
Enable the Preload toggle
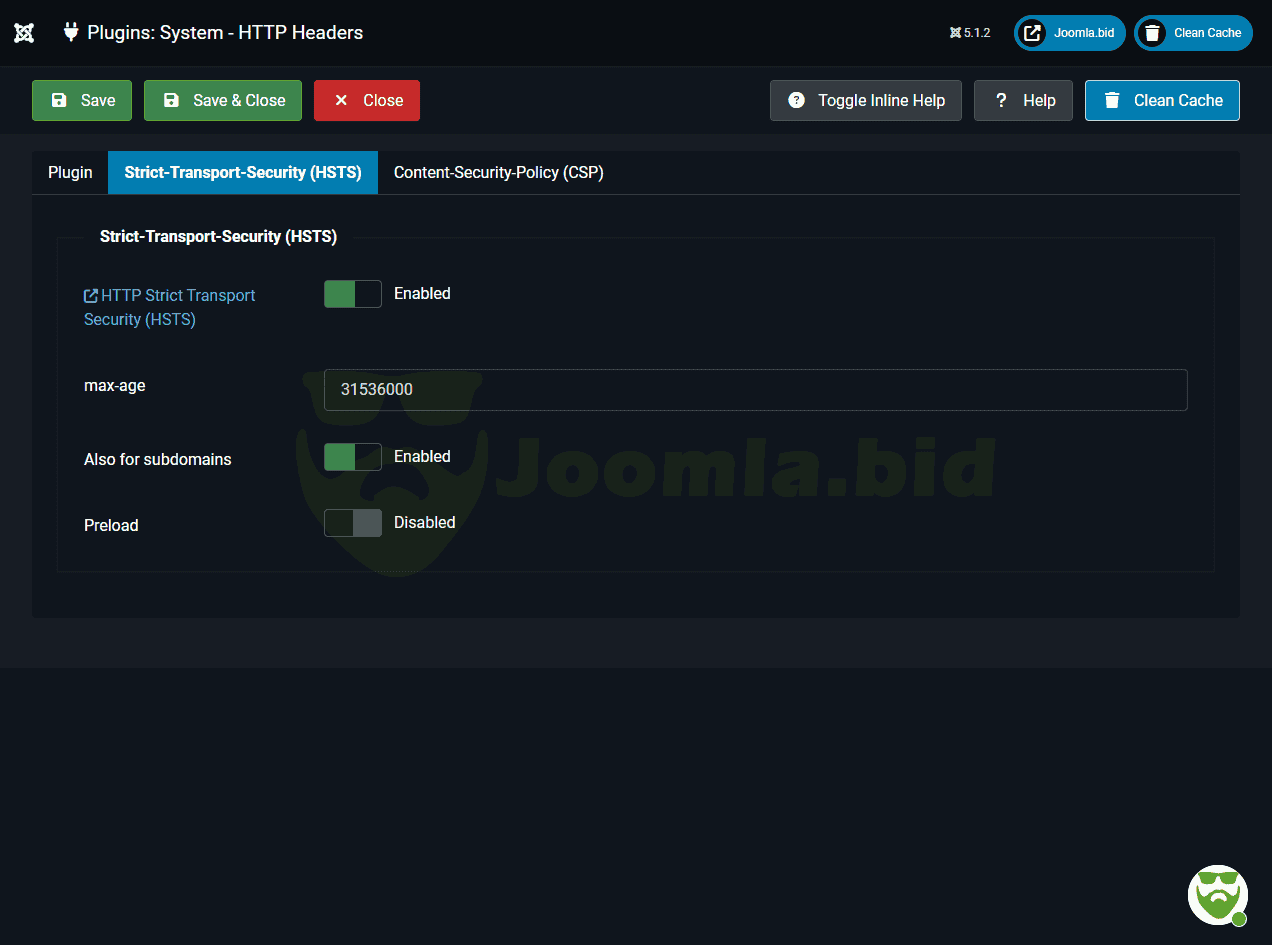coord(353,523)
